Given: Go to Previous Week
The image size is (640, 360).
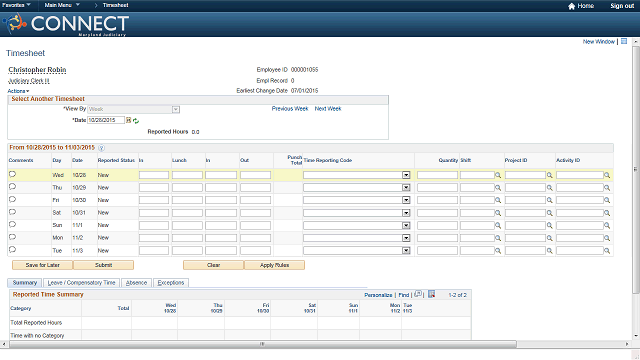Looking at the screenshot, I should pos(290,109).
